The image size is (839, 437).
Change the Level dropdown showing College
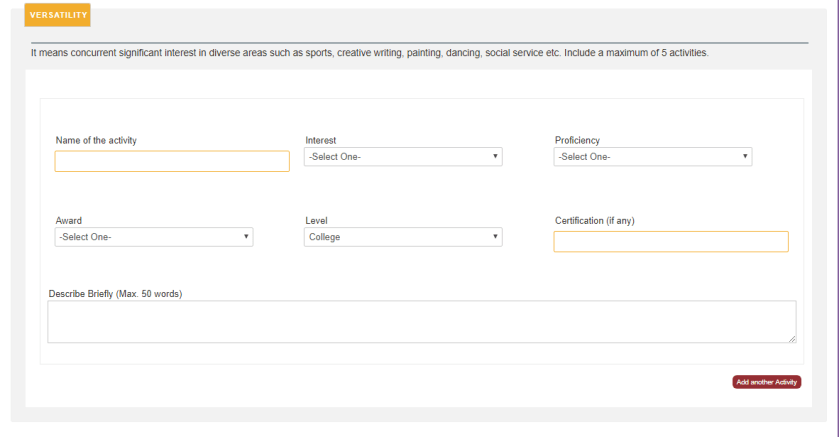403,237
